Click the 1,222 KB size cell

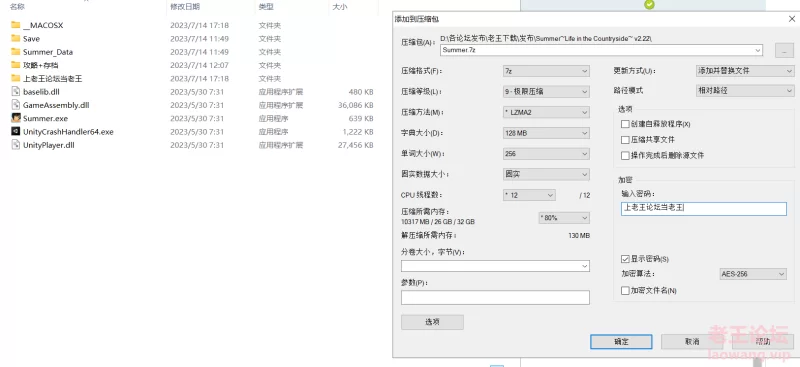358,132
